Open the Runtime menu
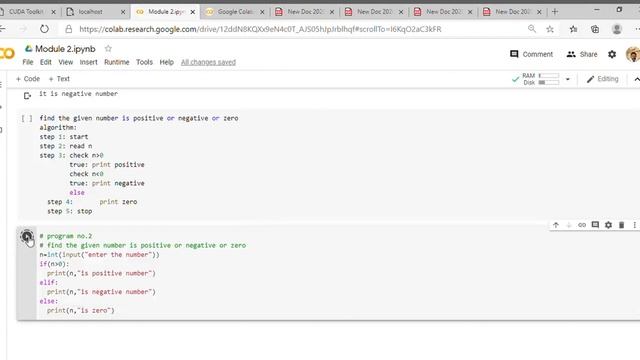 pyautogui.click(x=117, y=62)
